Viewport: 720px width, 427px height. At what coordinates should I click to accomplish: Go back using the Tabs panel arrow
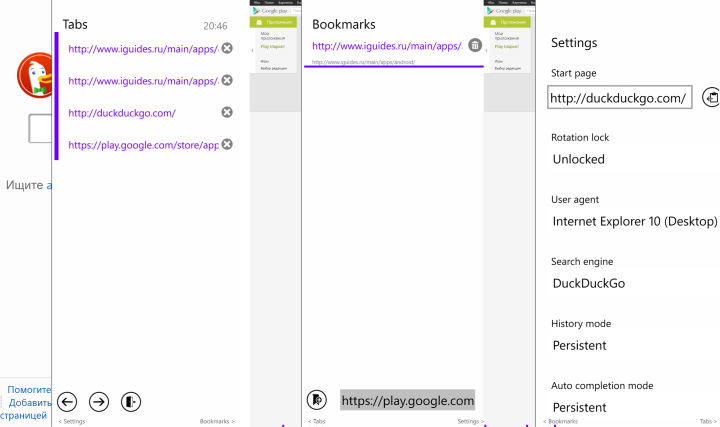(67, 402)
